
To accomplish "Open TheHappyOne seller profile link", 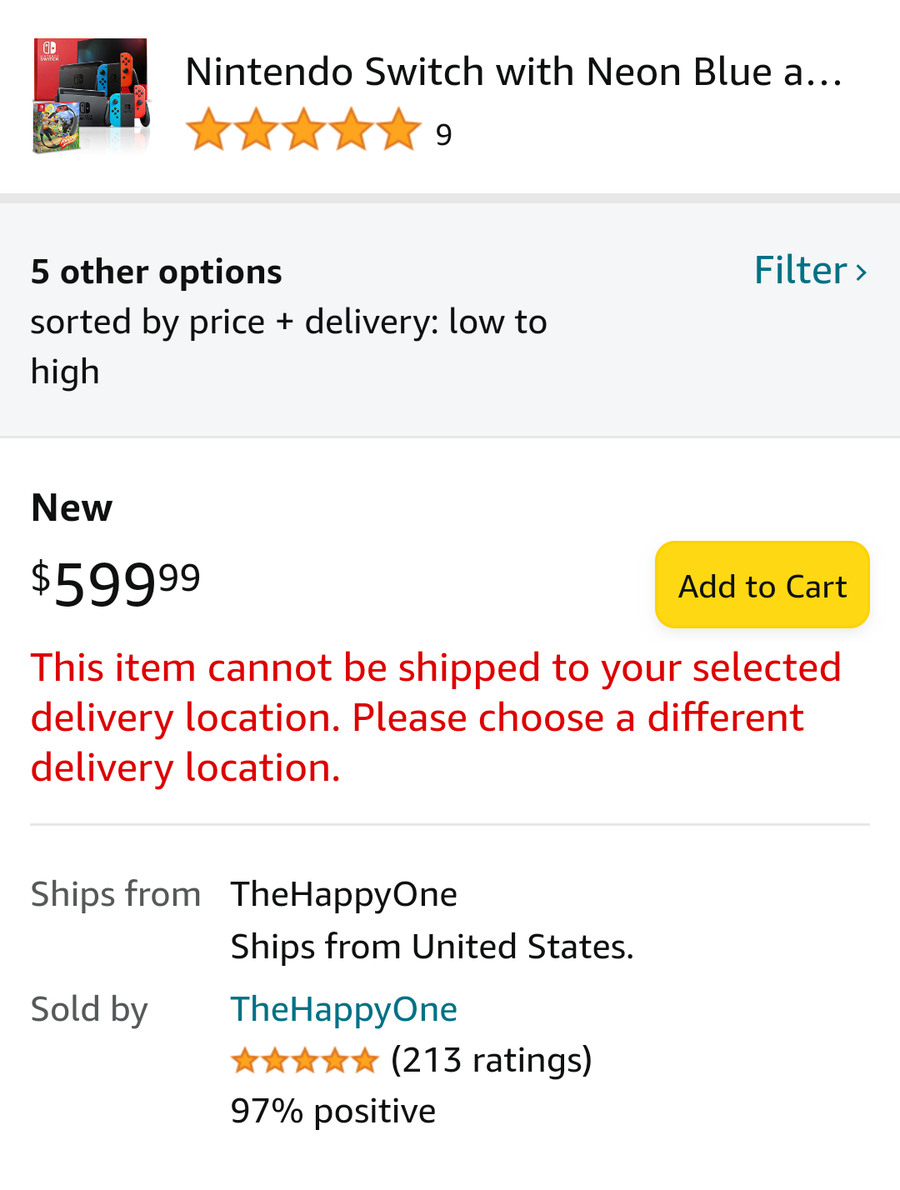I will click(344, 1010).
